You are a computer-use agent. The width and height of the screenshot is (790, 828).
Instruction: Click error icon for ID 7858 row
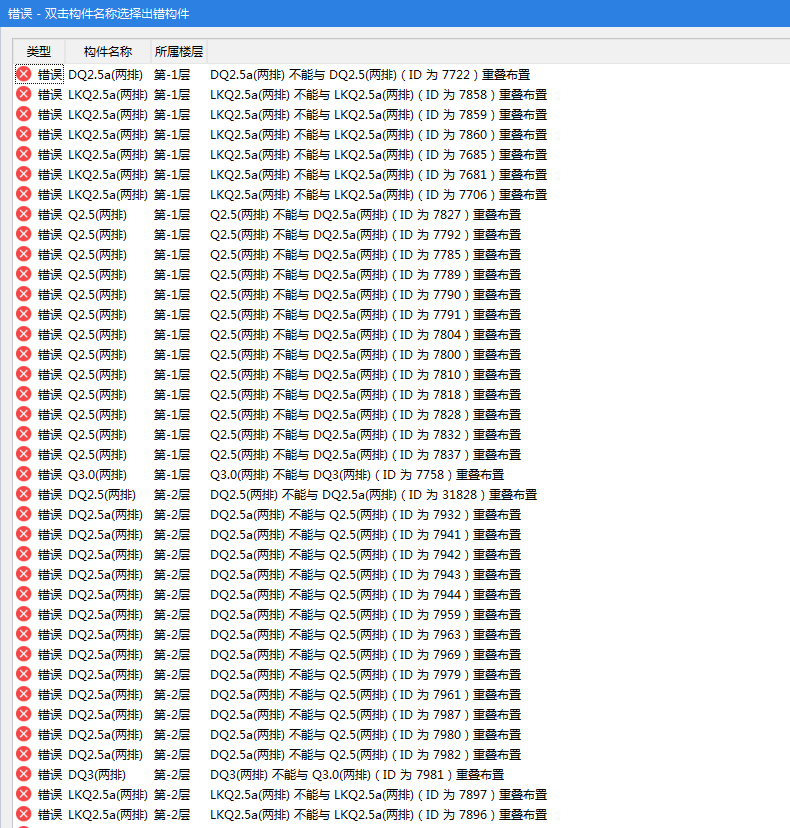24,95
